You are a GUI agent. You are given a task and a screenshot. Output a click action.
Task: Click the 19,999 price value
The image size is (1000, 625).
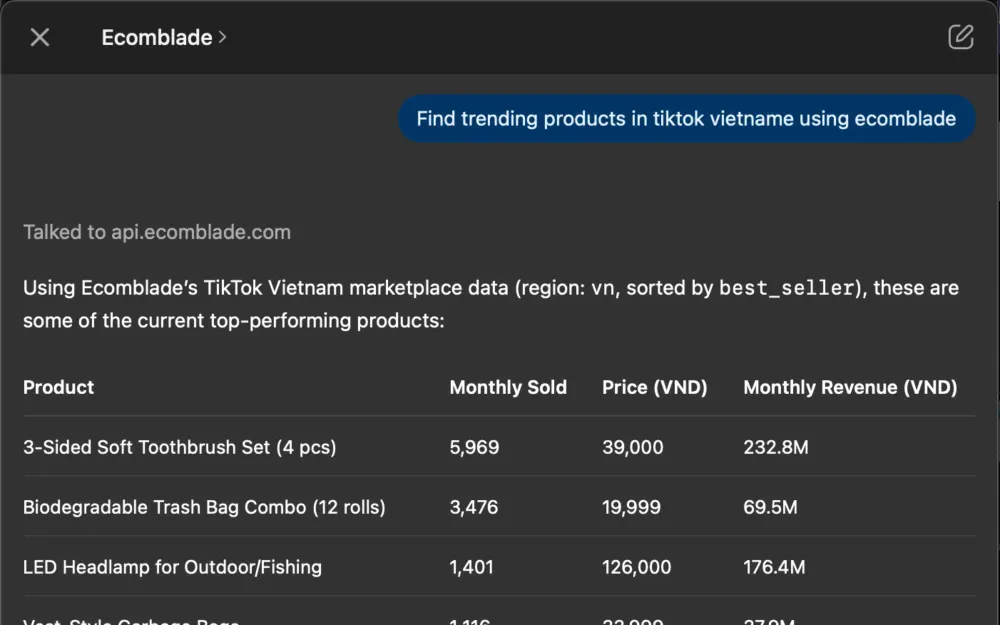click(x=631, y=507)
